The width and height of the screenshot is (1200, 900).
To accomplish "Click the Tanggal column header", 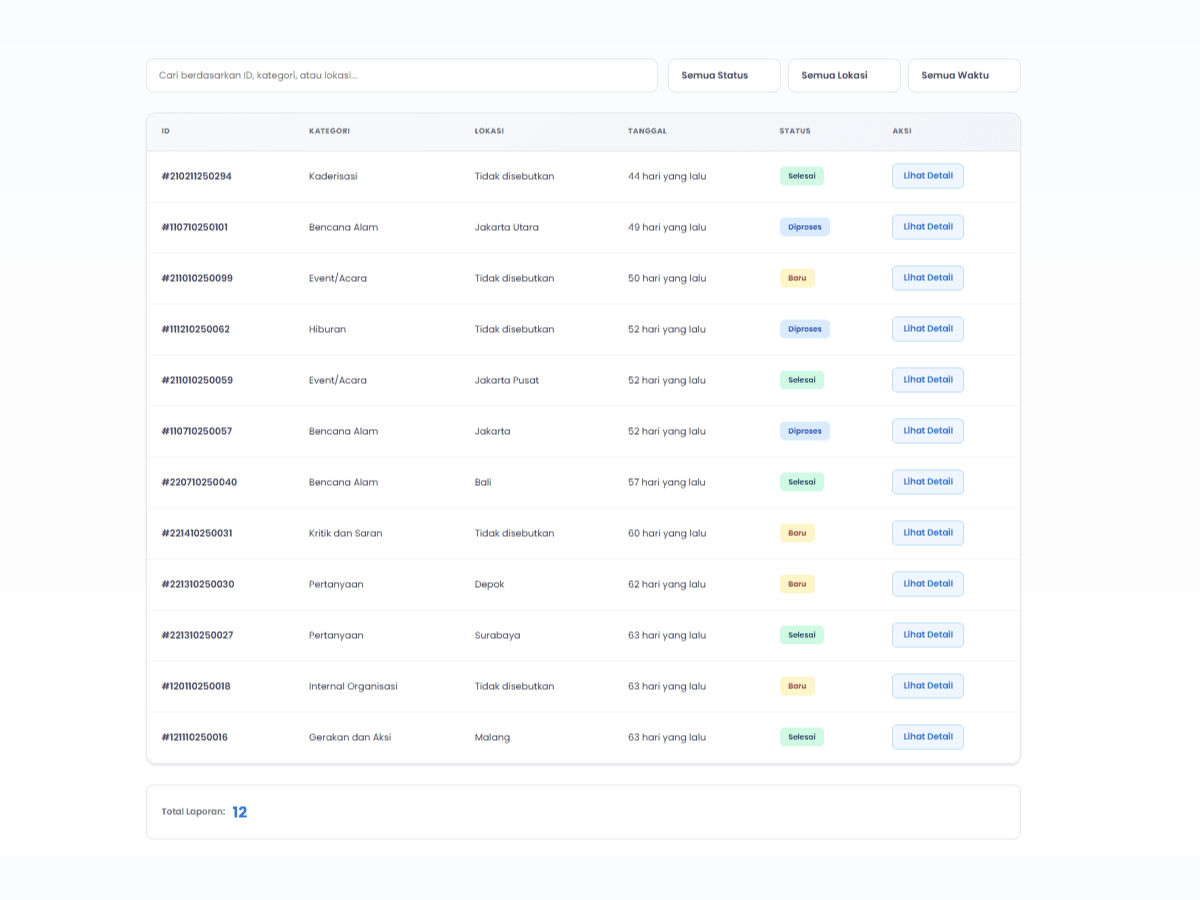I will point(647,131).
